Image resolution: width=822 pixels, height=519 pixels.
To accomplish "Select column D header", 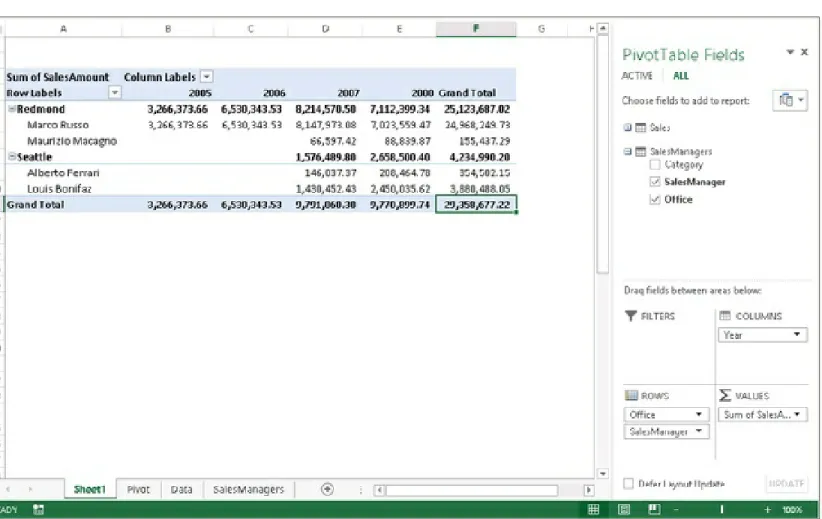I will 325,29.
